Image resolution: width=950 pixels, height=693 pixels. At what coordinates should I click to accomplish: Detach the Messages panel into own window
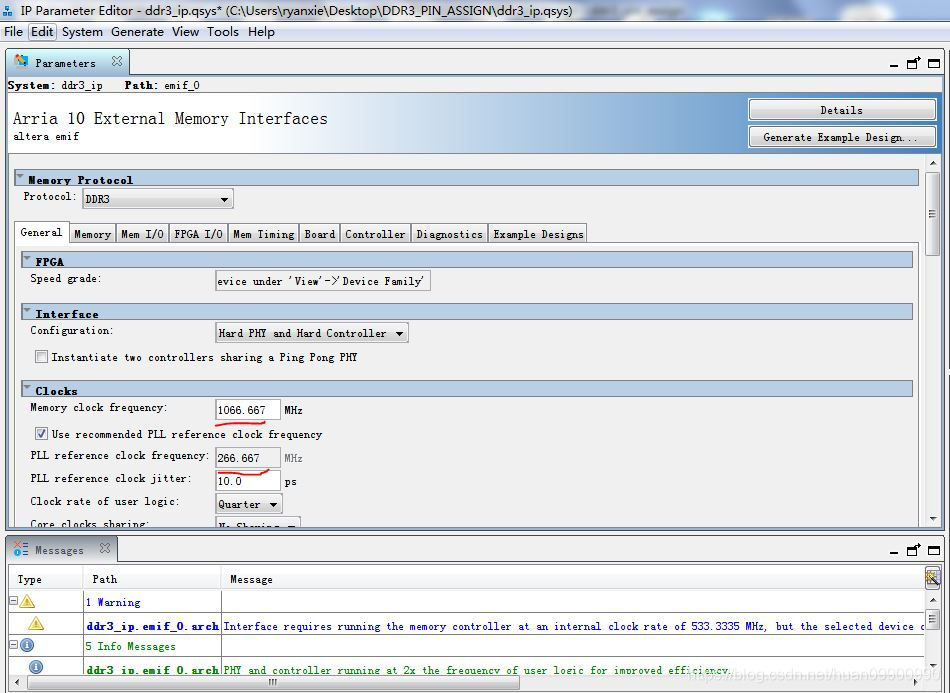point(913,550)
